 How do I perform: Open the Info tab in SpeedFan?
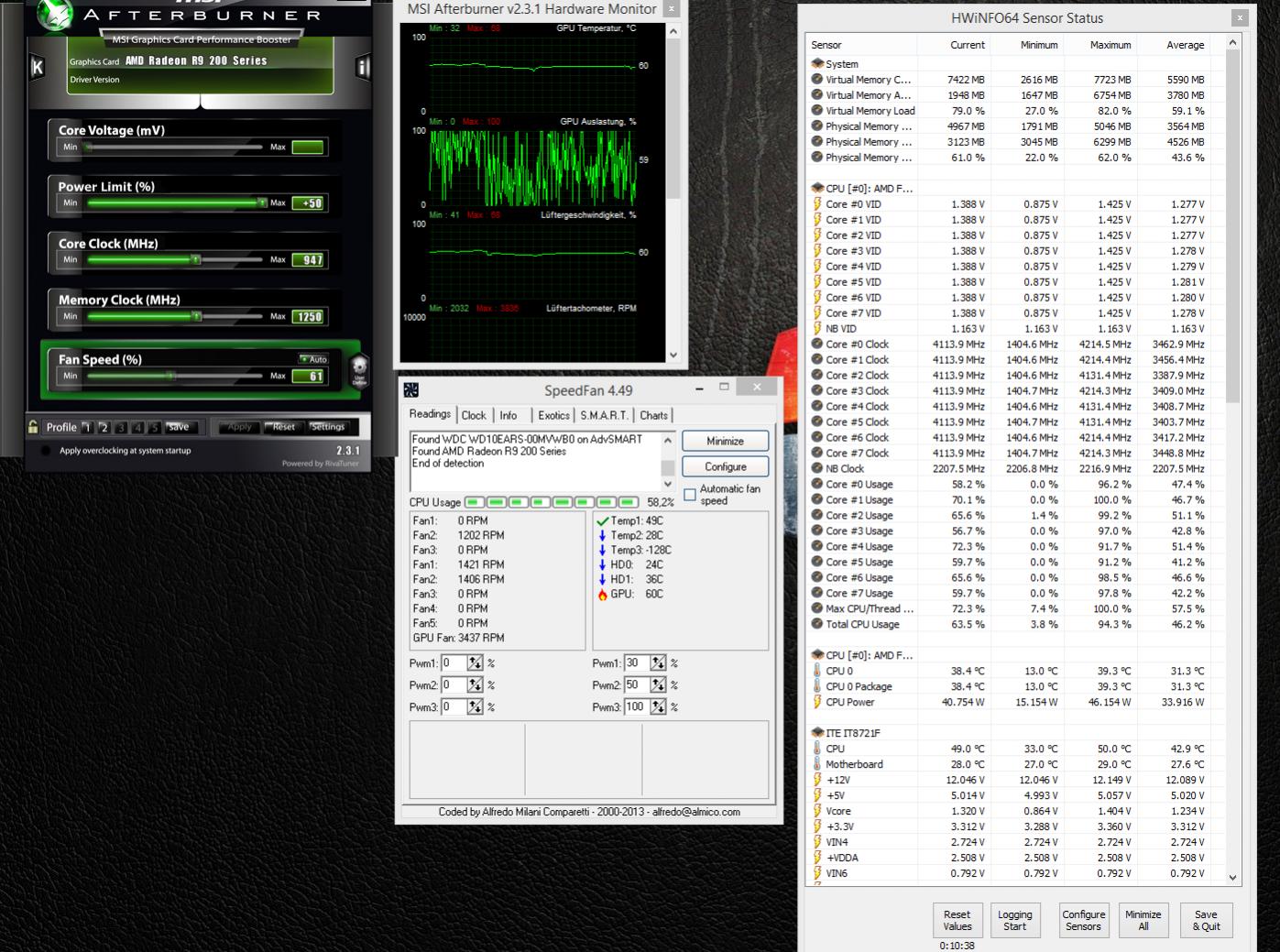509,415
